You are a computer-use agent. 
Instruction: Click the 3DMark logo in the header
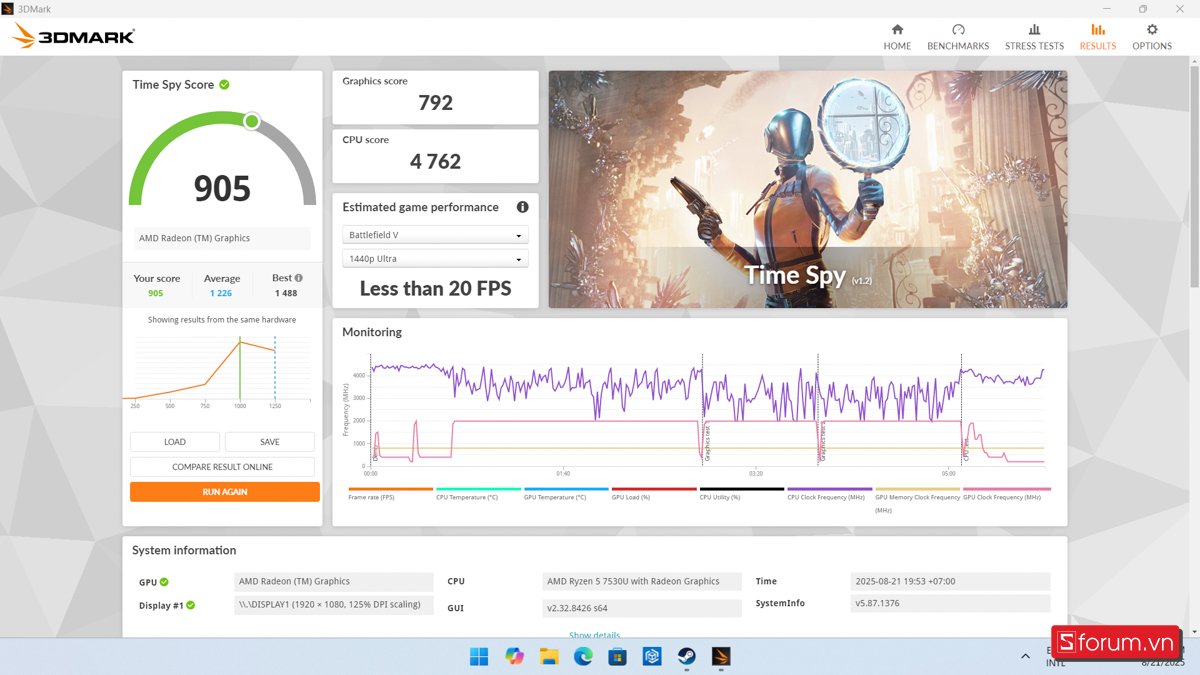coord(73,37)
